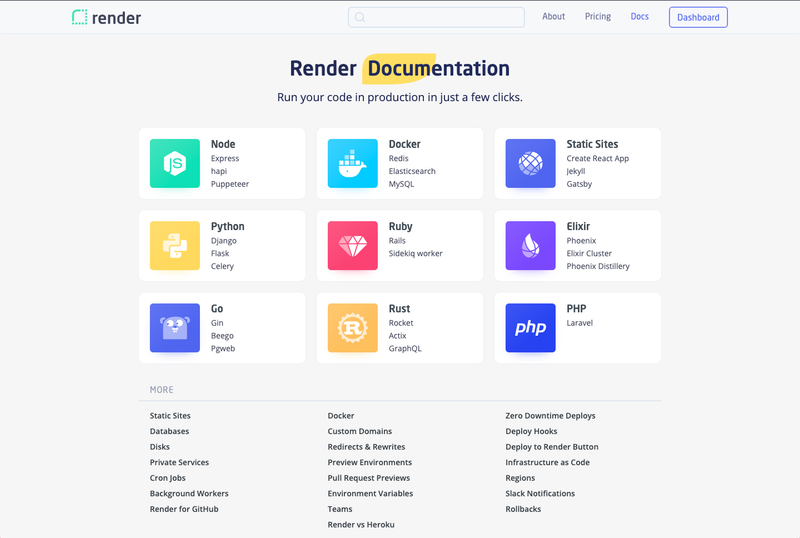Open the Ruby gem icon
Screen dimensions: 800x538
tap(353, 246)
